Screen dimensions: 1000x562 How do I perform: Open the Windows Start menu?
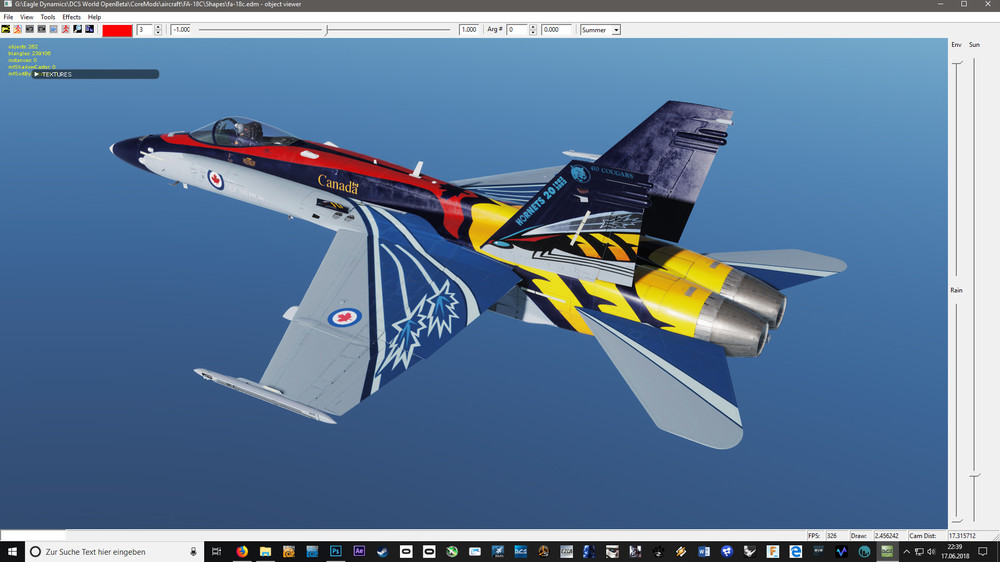(11, 552)
